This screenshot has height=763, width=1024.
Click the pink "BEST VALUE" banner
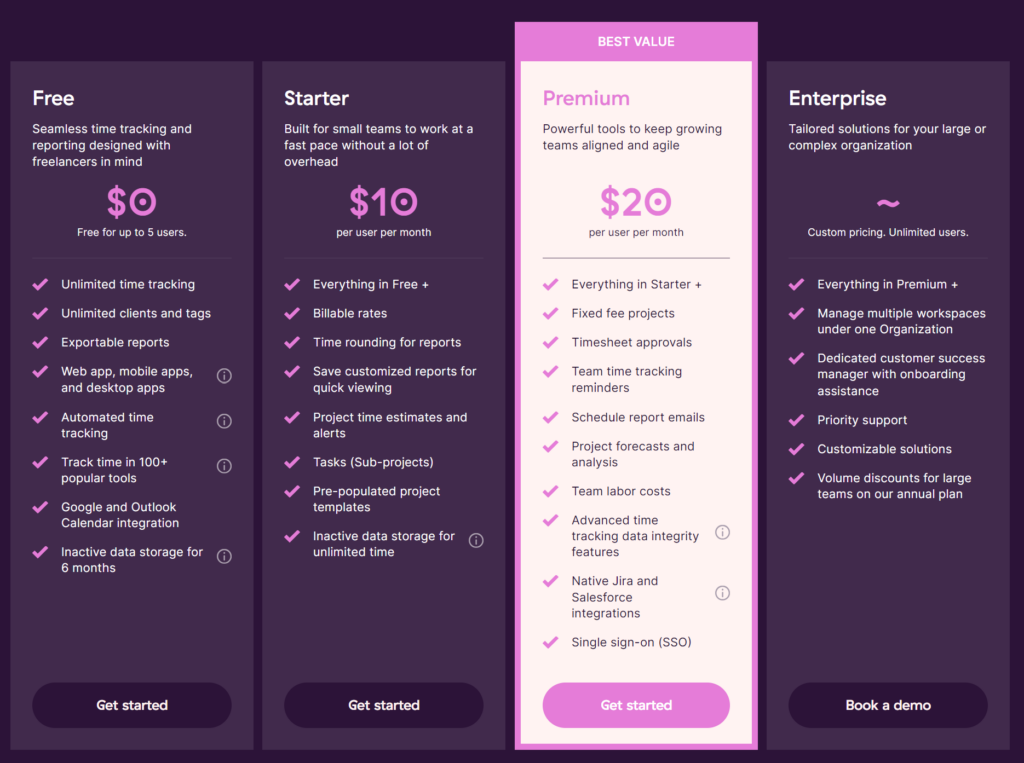(x=636, y=41)
